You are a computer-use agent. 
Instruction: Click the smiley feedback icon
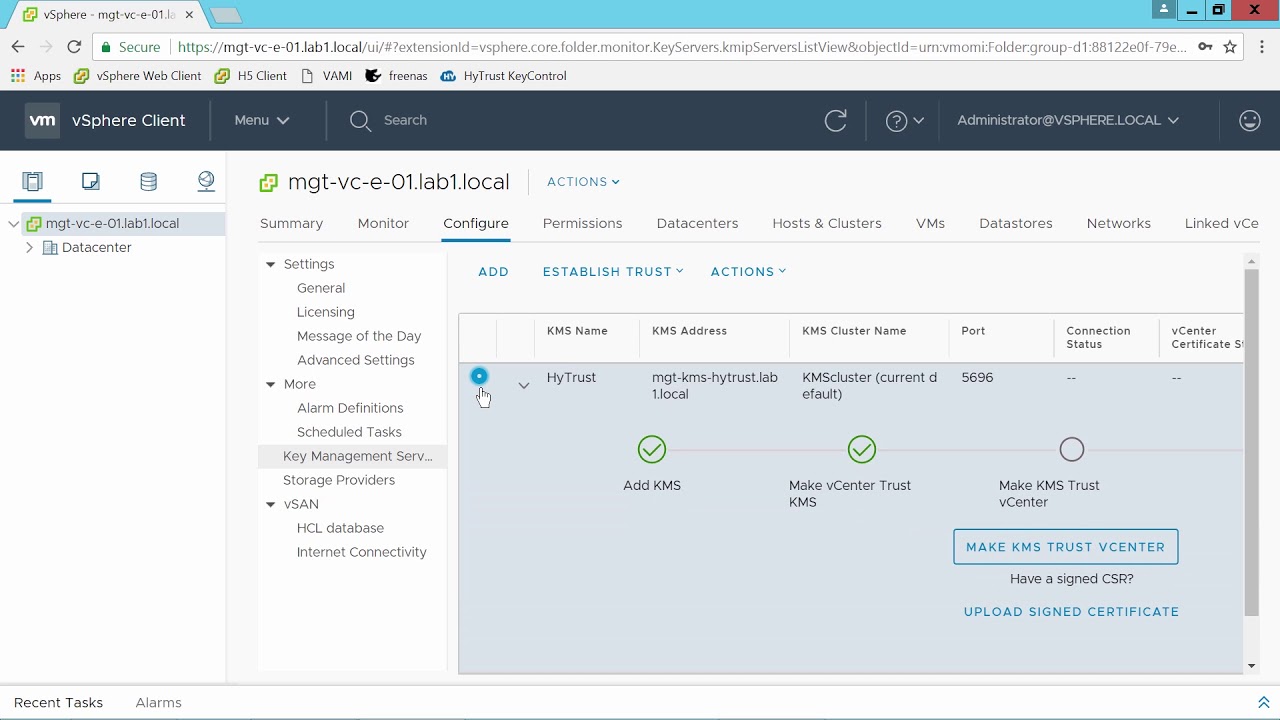tap(1249, 120)
